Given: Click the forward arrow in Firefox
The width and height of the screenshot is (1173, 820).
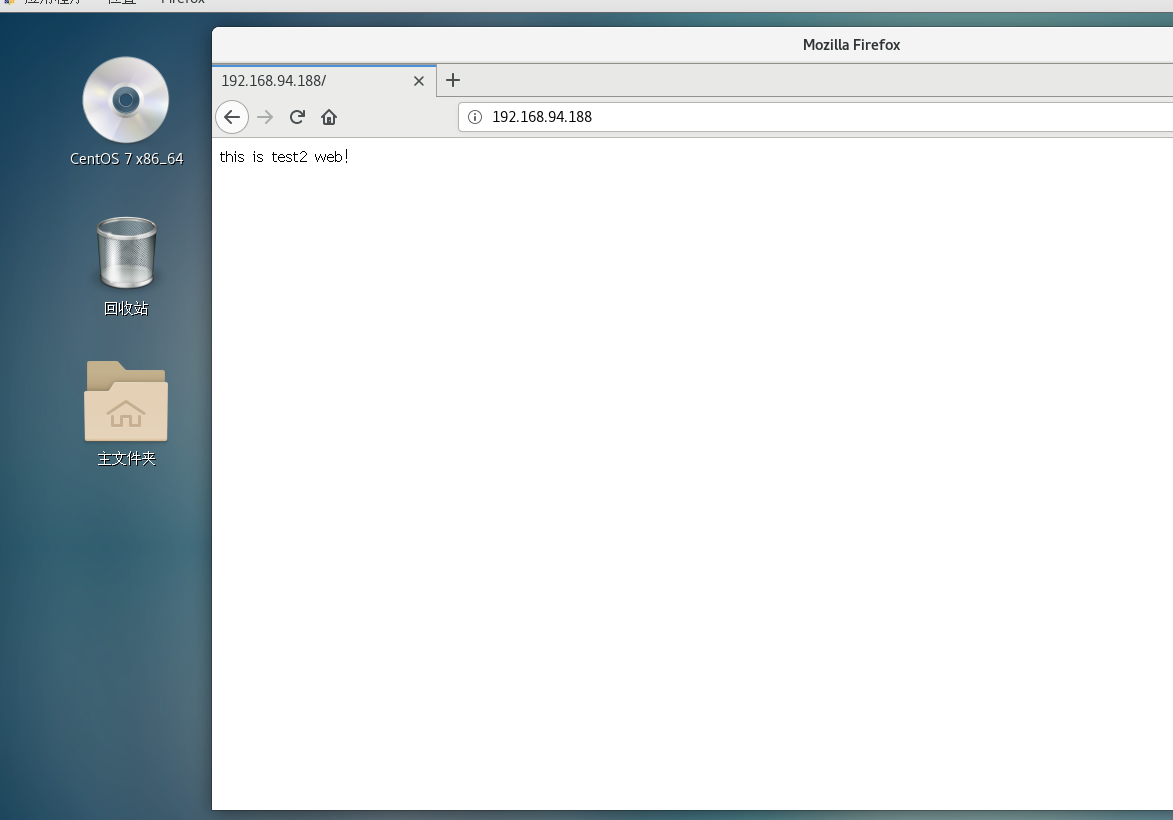Looking at the screenshot, I should click(265, 117).
